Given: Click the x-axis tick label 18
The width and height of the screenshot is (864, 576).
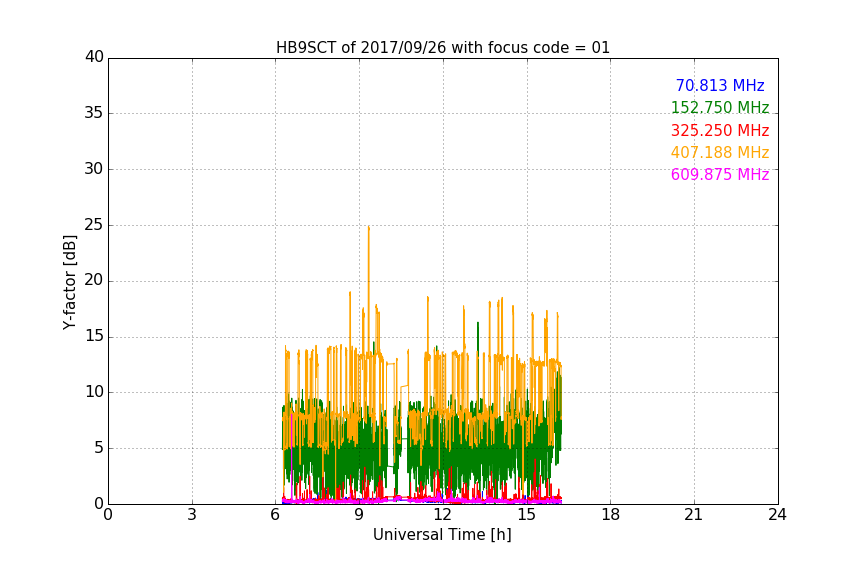Looking at the screenshot, I should pyautogui.click(x=610, y=515).
